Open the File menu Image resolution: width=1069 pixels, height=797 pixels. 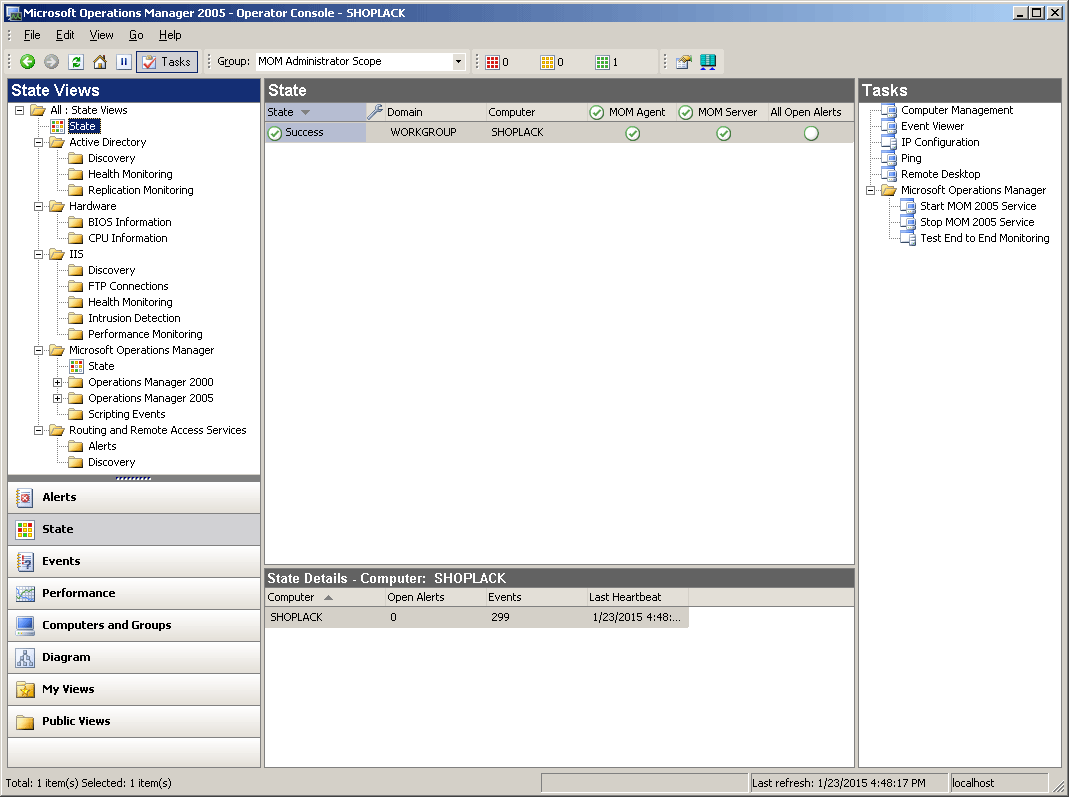[32, 35]
